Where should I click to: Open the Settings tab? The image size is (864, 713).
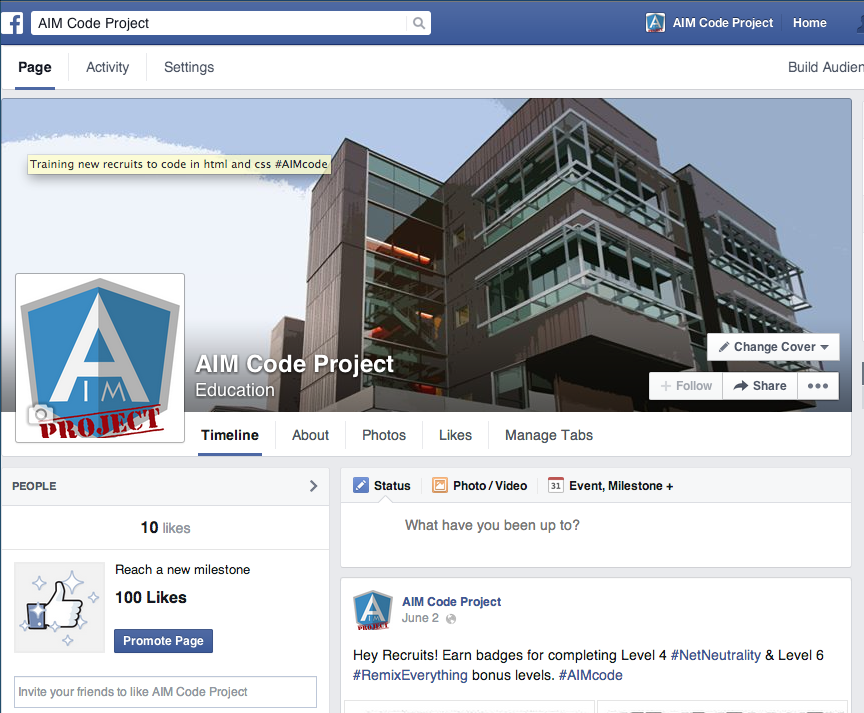[x=189, y=67]
